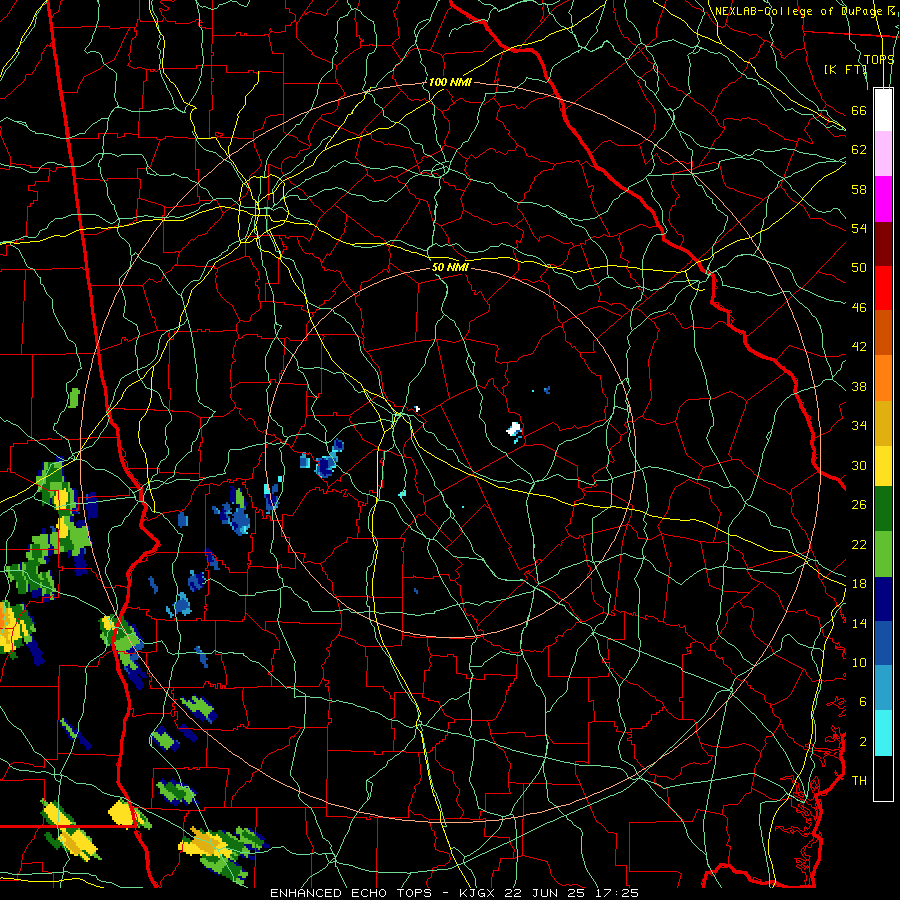Click the legend value '58'
This screenshot has width=900, height=900.
[x=859, y=189]
